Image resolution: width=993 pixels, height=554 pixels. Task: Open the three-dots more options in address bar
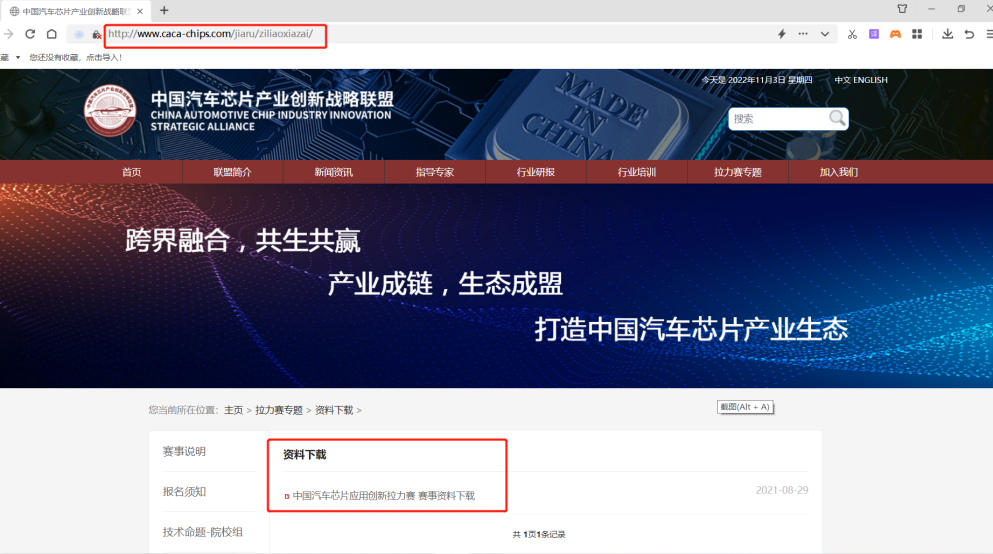803,34
